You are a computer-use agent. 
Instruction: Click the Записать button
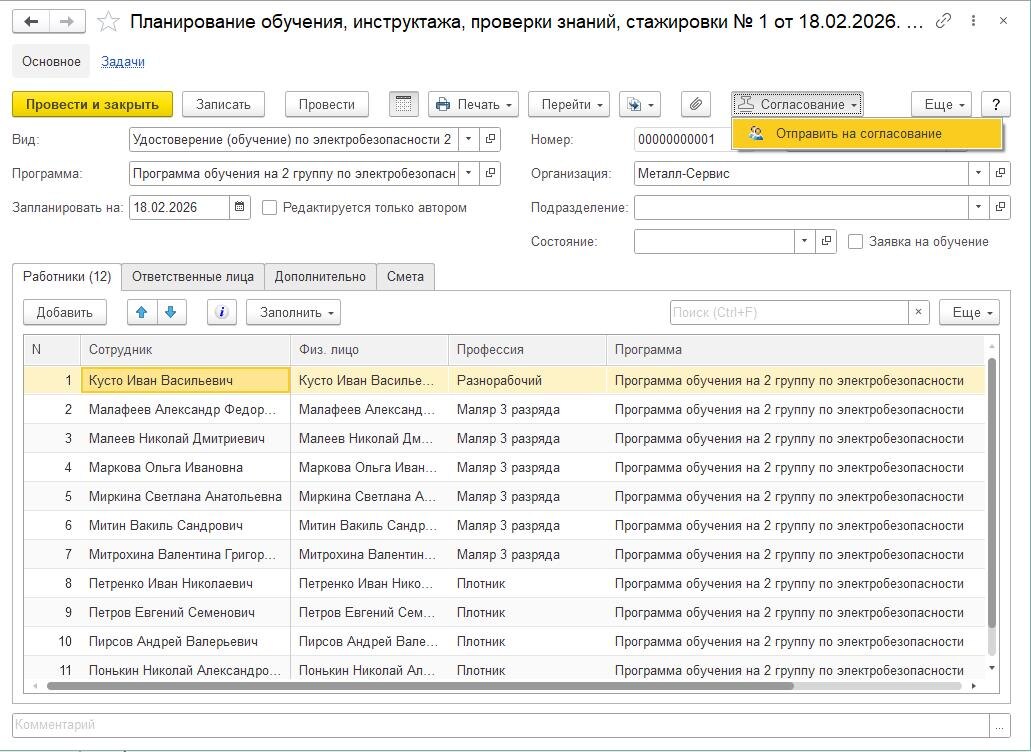(224, 105)
